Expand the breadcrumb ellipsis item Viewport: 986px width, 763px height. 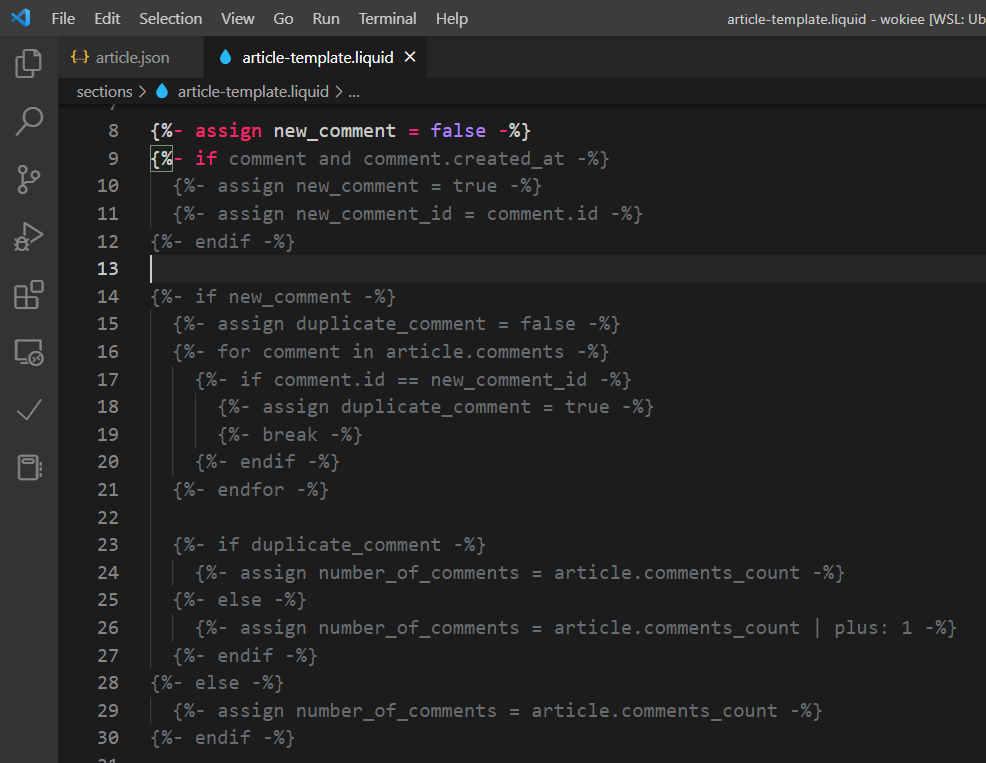coord(354,92)
